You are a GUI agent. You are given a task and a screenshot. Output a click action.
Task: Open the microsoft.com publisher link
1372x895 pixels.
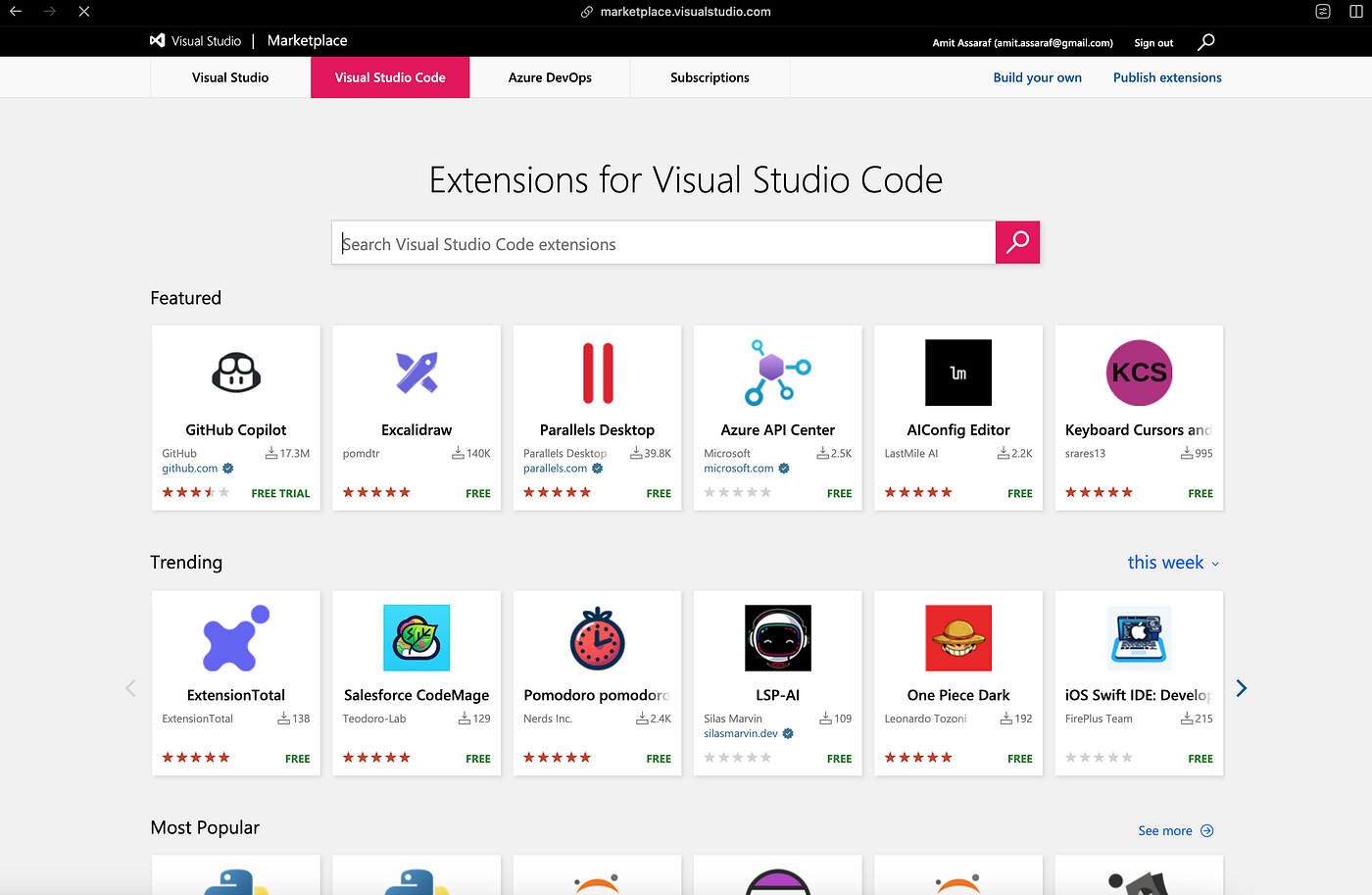tap(739, 469)
